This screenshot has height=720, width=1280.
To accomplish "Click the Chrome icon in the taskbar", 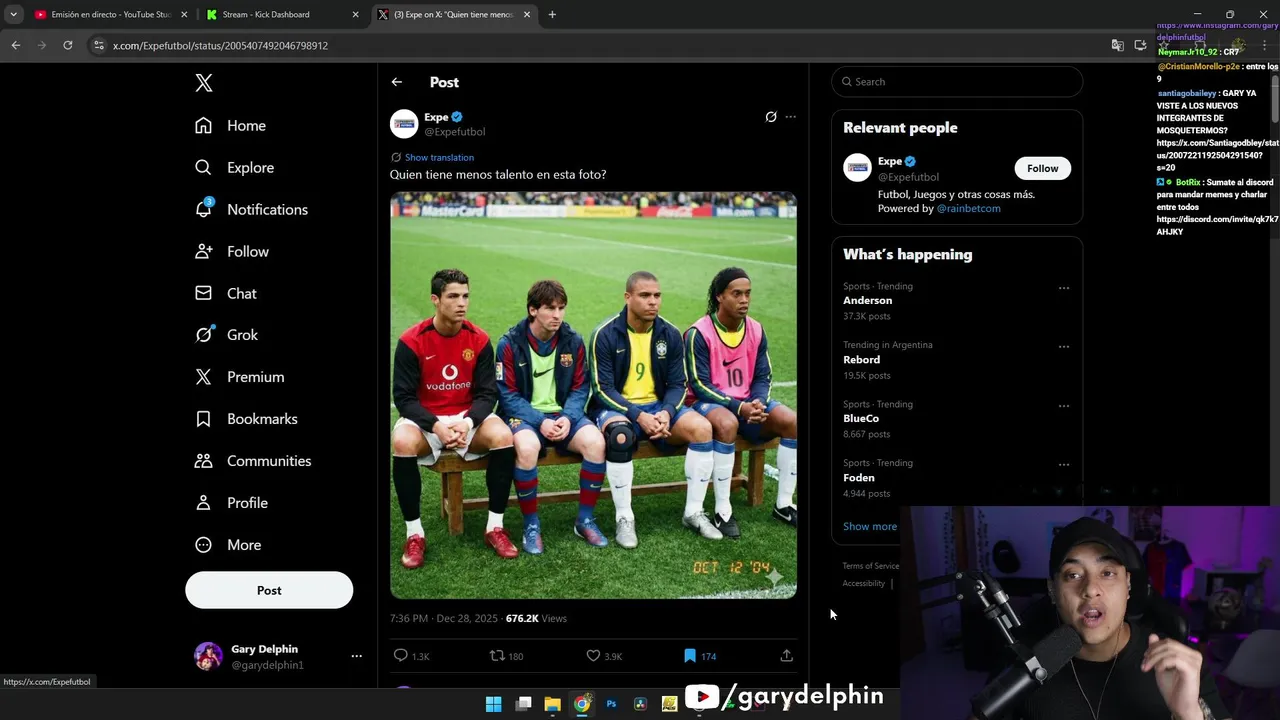I will [x=582, y=704].
